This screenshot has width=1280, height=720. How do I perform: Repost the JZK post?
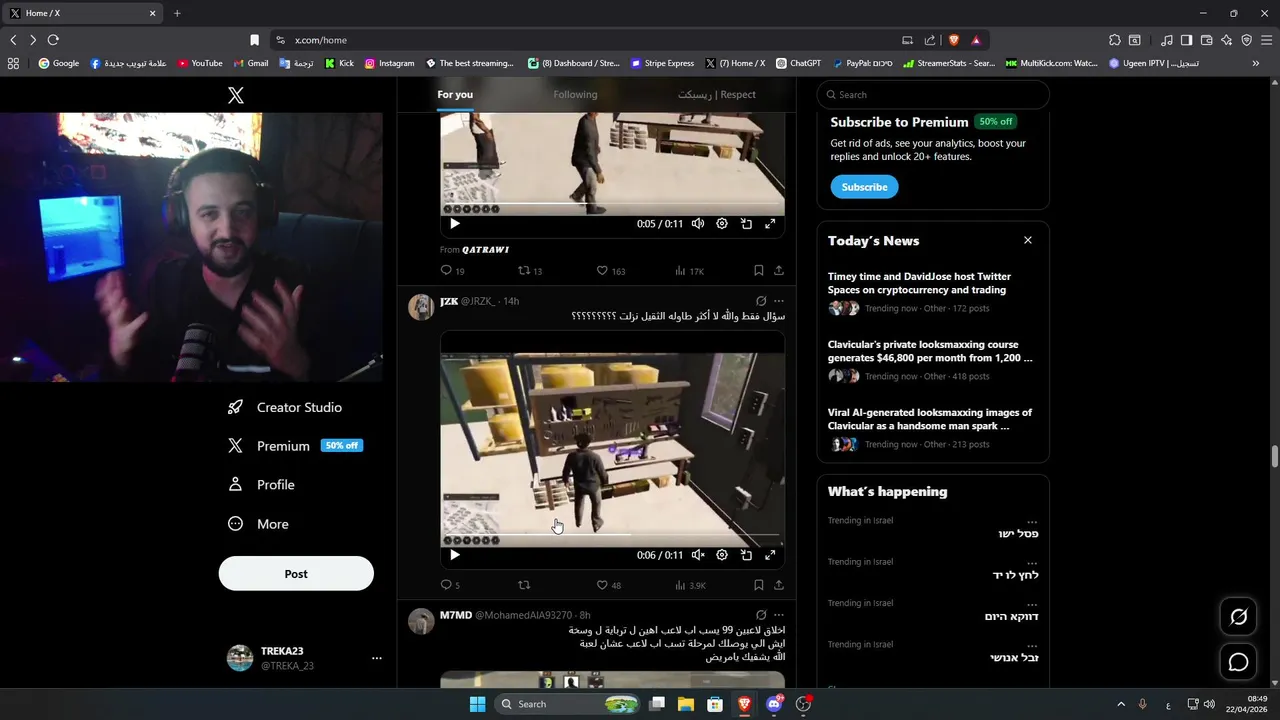[x=524, y=585]
